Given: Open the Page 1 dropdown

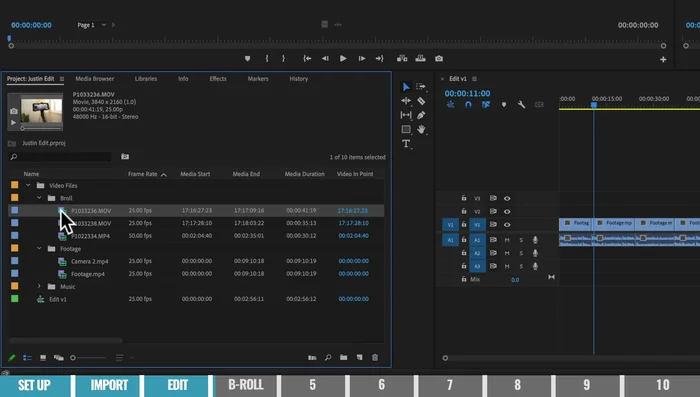Looking at the screenshot, I should click(x=92, y=25).
